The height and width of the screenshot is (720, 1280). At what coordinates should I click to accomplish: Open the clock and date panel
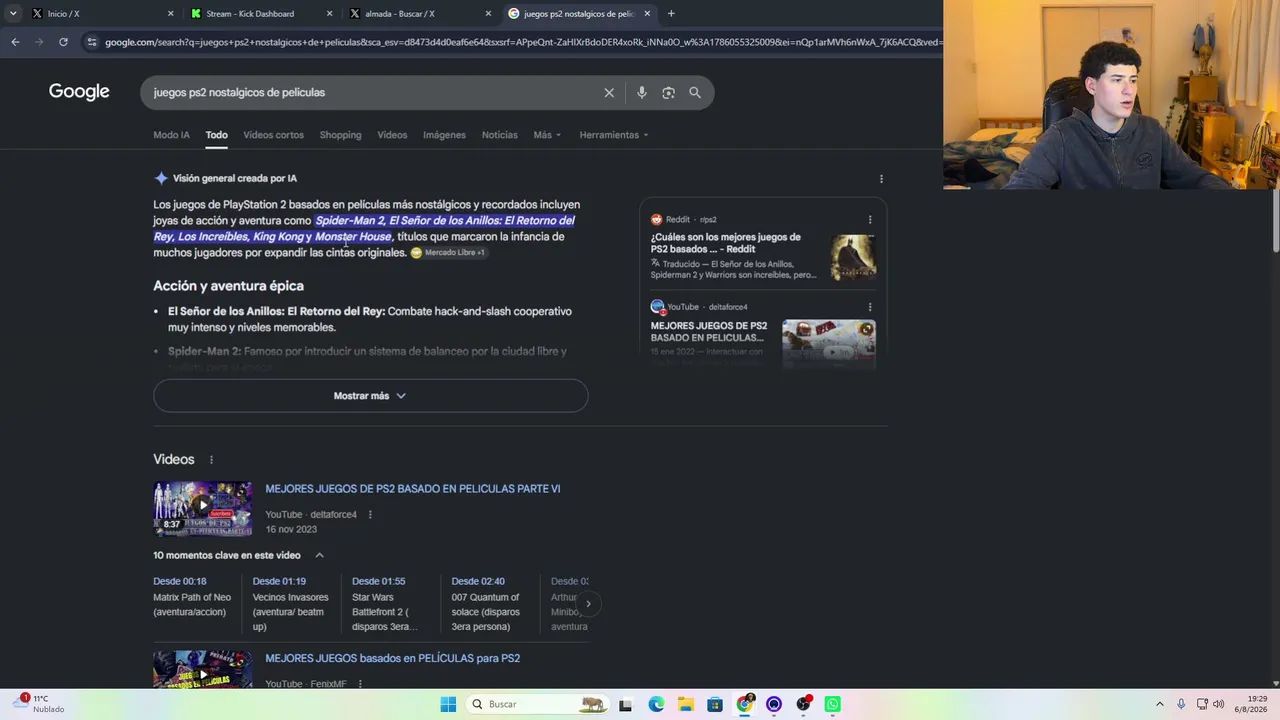[x=1251, y=704]
